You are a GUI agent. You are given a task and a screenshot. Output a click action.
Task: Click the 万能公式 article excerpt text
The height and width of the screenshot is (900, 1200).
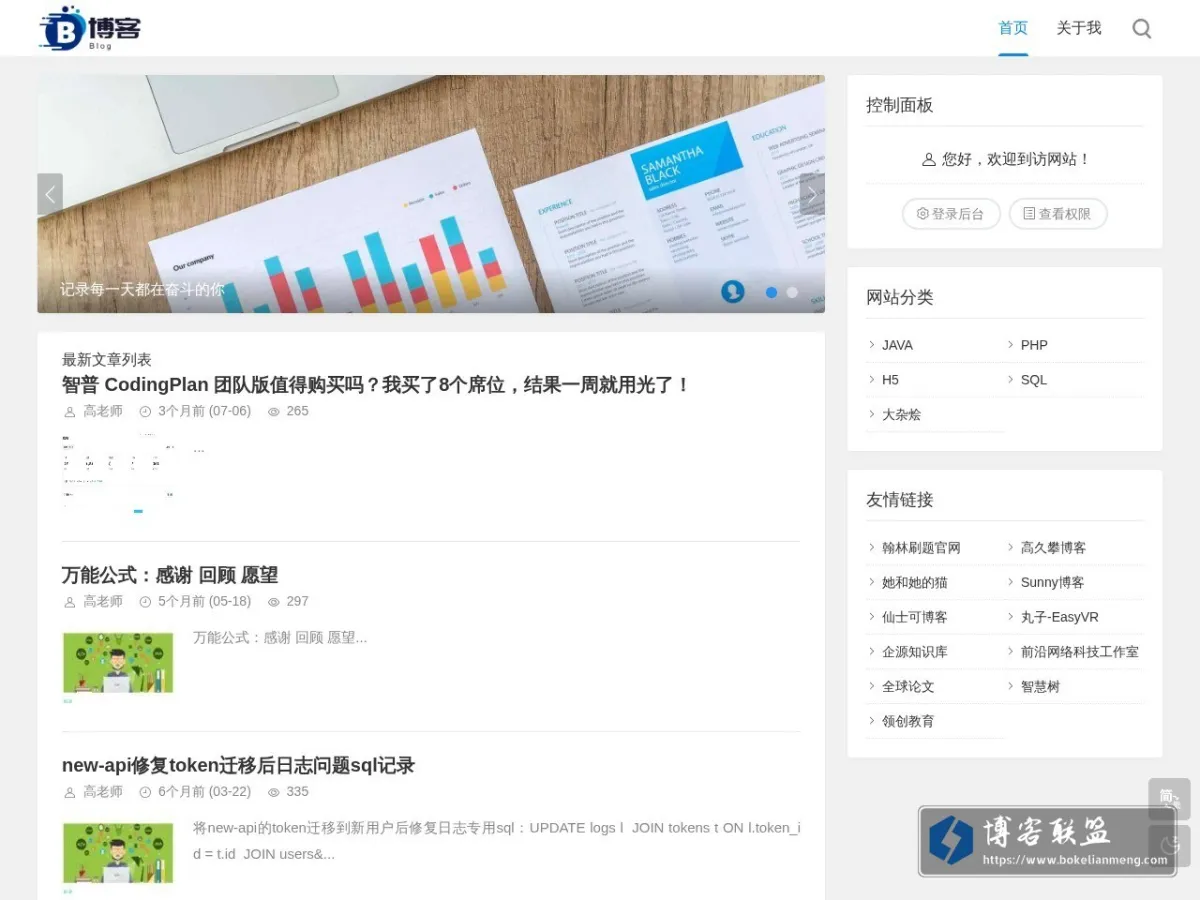coord(280,637)
